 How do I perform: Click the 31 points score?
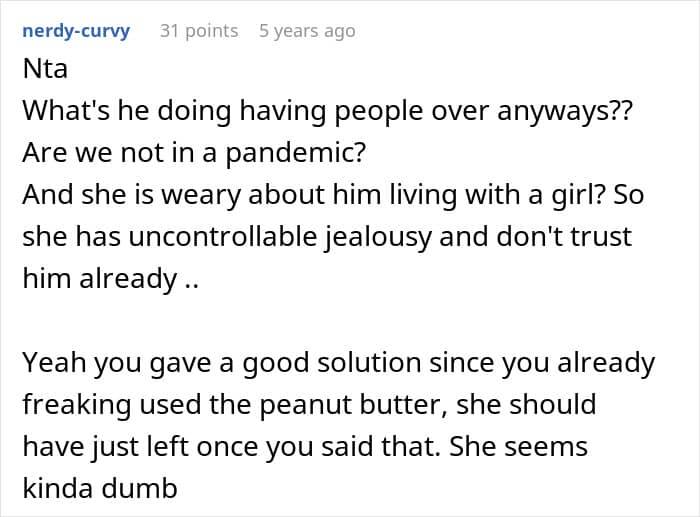[199, 31]
